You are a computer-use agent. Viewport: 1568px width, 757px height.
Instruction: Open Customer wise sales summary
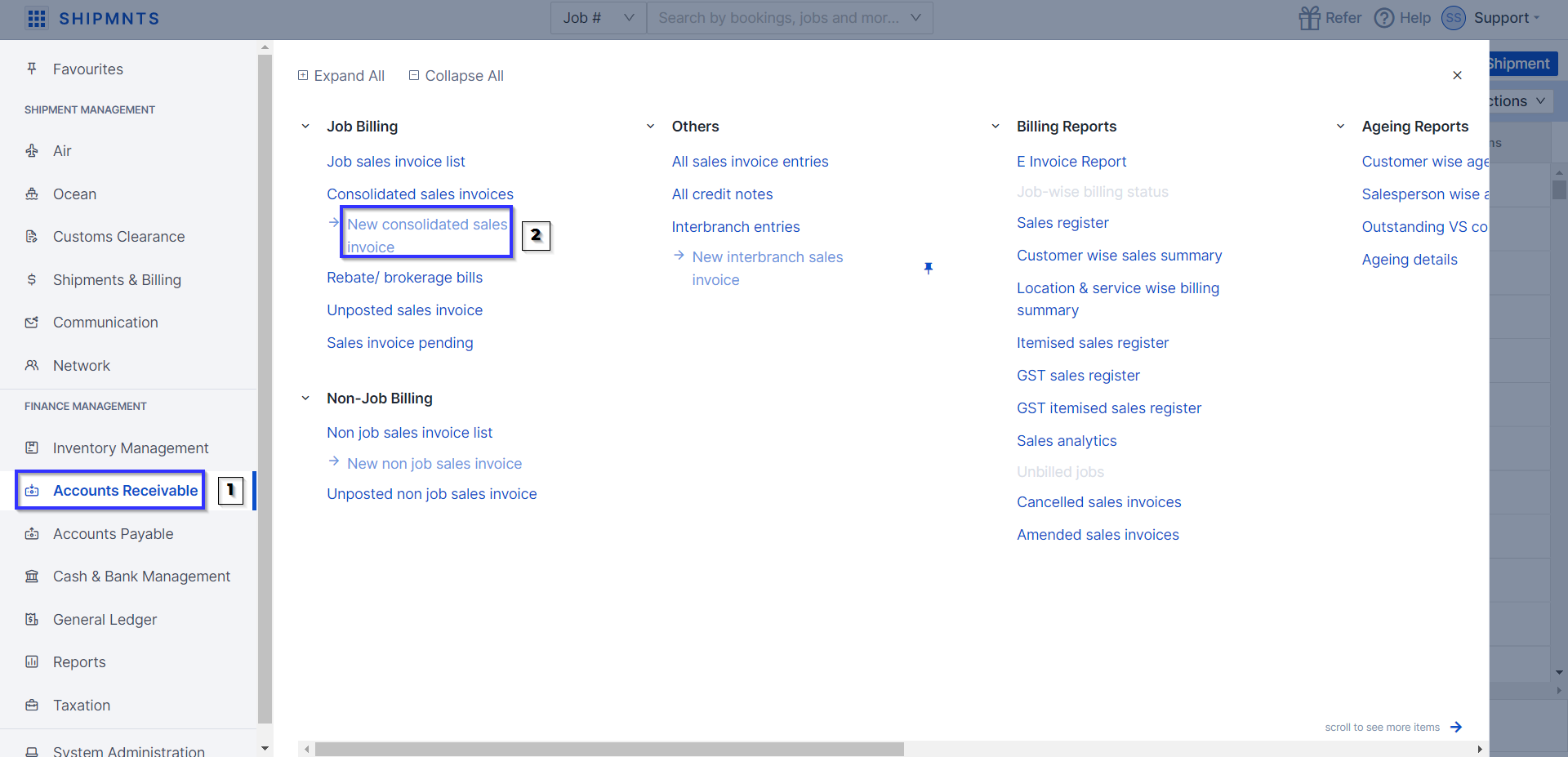[1119, 255]
